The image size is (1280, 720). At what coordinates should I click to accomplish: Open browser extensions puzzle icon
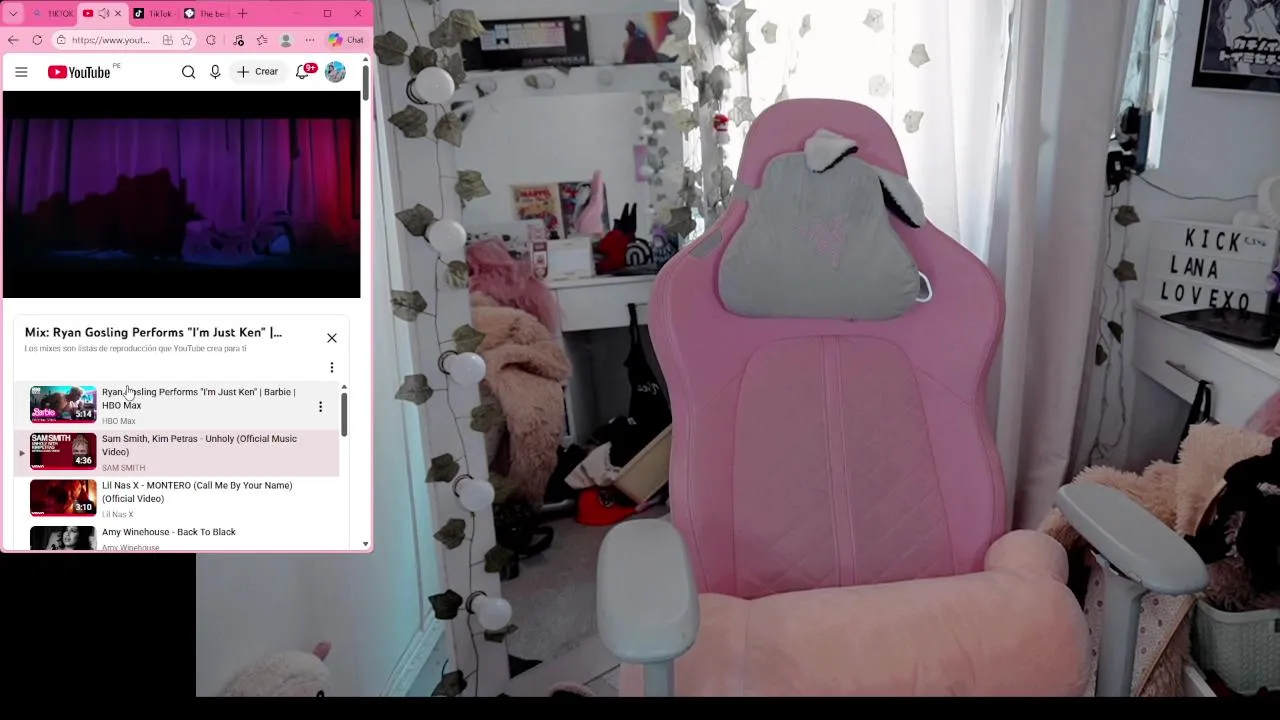pyautogui.click(x=211, y=40)
